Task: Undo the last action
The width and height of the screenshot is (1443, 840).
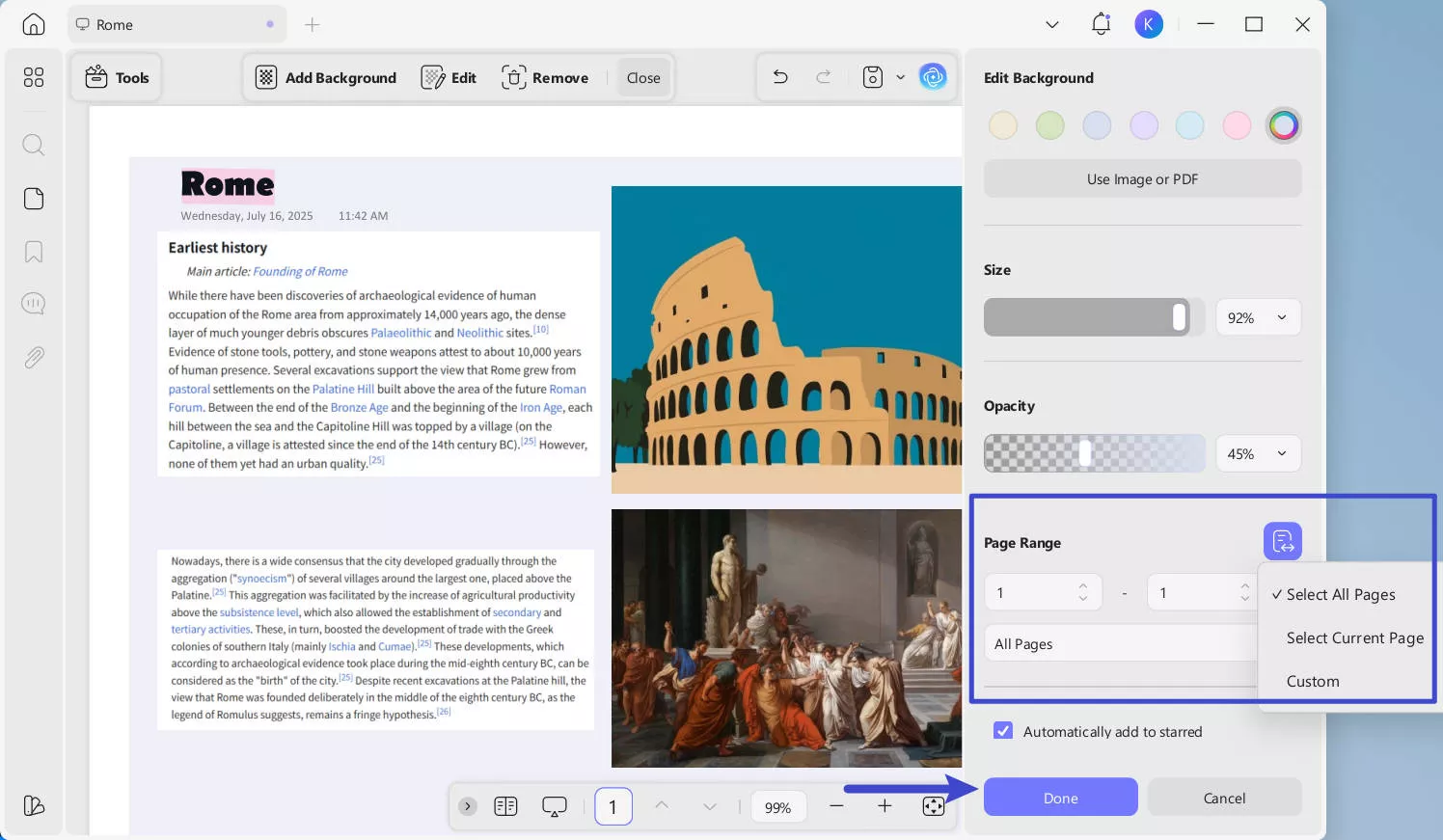Action: [x=780, y=77]
